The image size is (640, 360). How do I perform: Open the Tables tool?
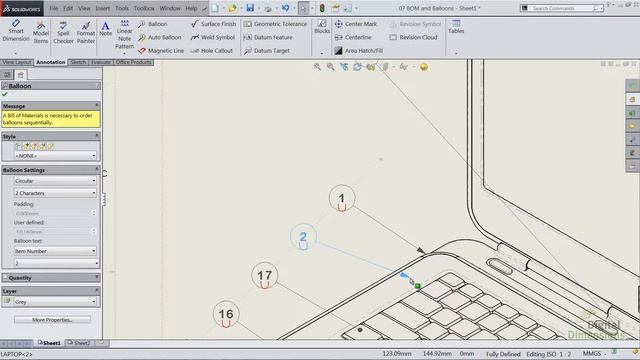pos(456,27)
